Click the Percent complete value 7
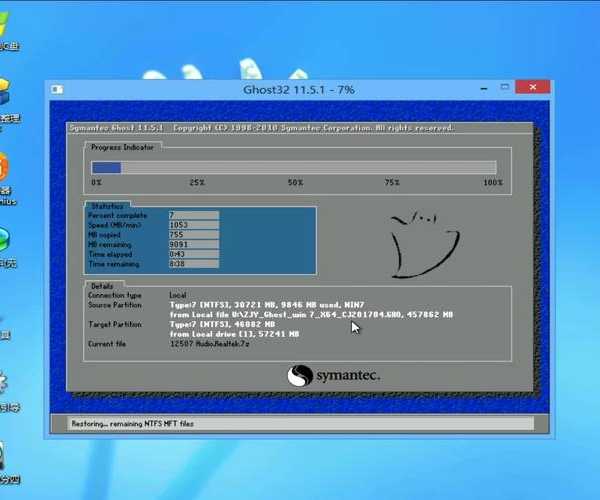Viewport: 600px width, 500px height. click(194, 215)
